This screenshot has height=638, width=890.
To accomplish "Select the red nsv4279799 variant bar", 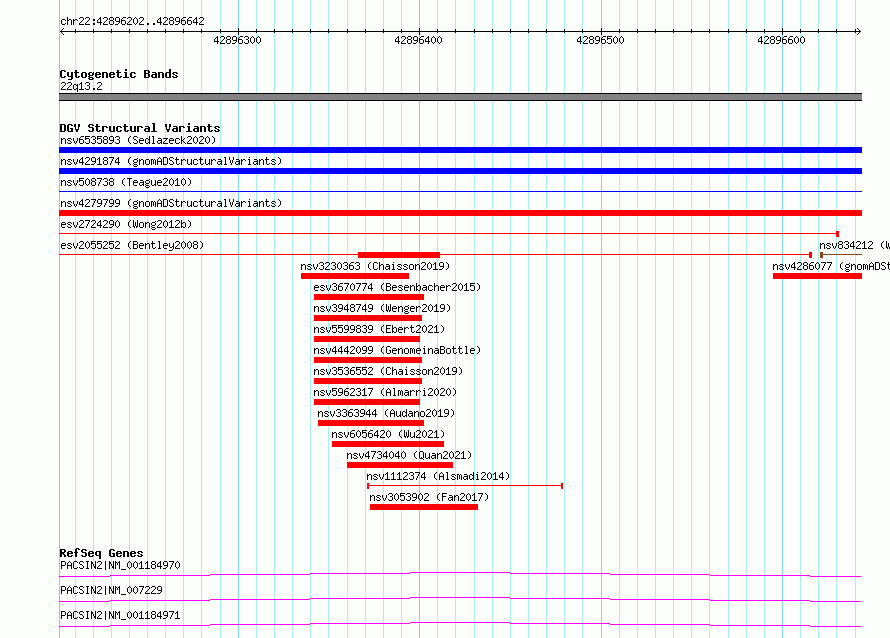I will tap(460, 213).
